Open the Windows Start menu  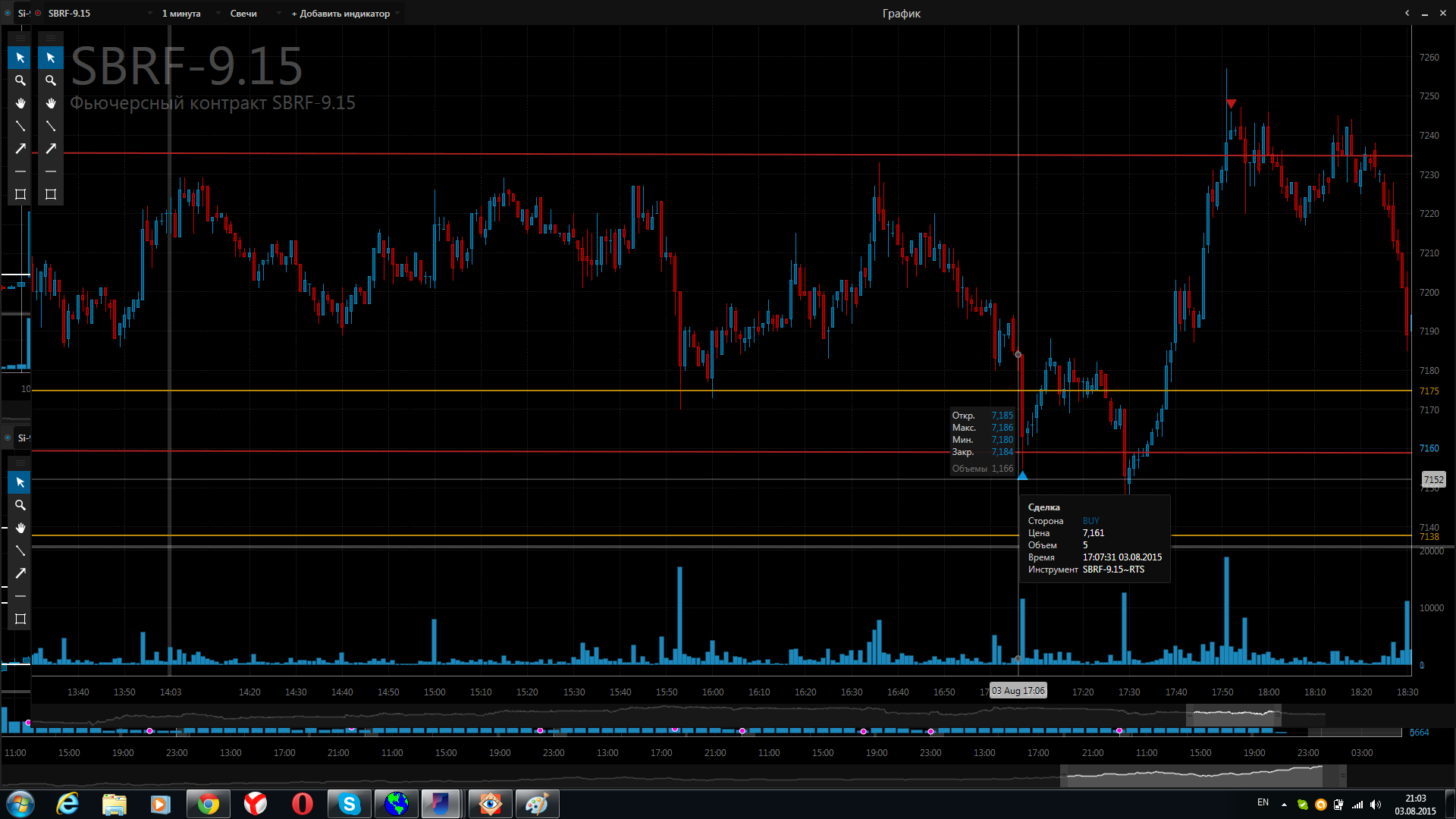click(20, 804)
